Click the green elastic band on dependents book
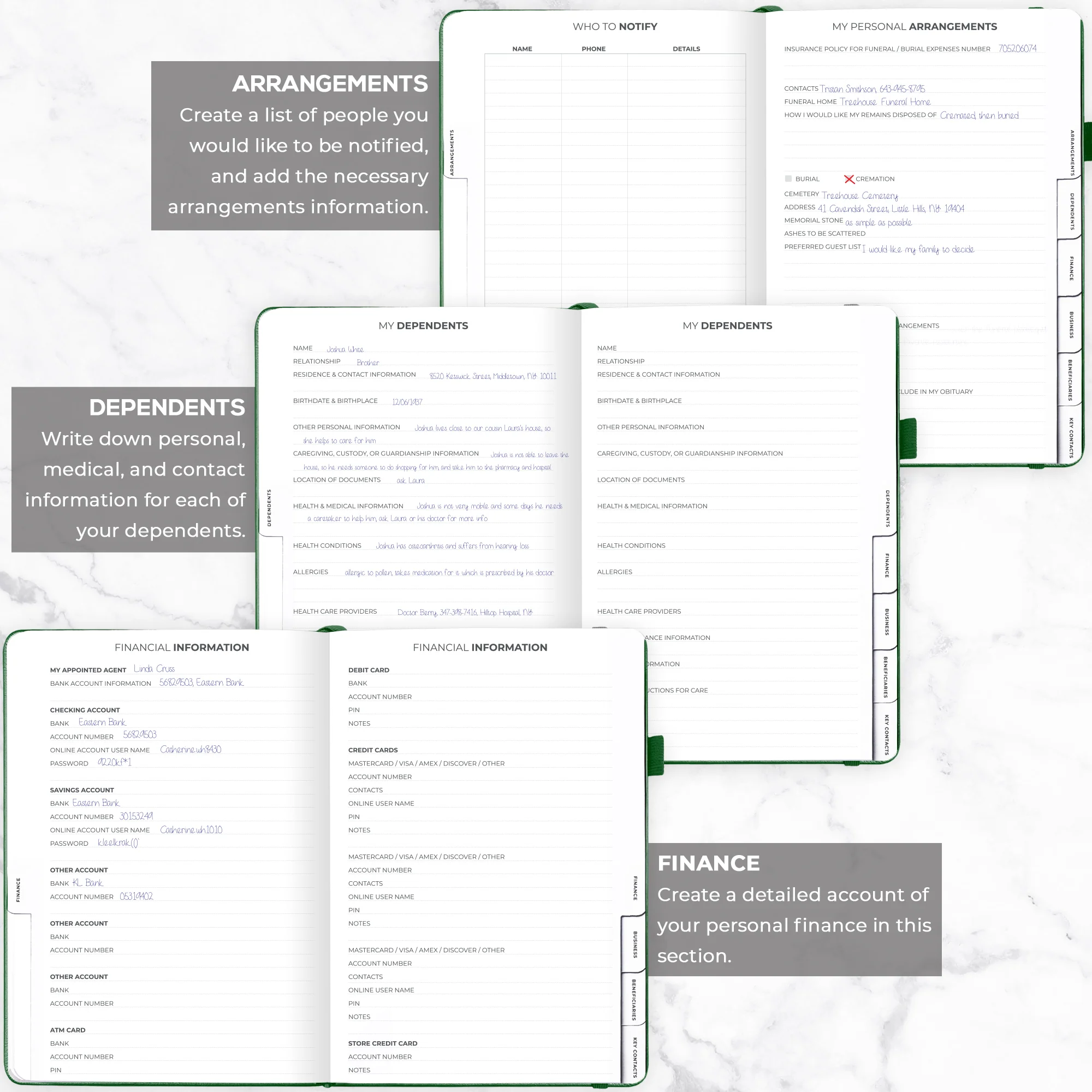This screenshot has width=1092, height=1092. [x=656, y=756]
